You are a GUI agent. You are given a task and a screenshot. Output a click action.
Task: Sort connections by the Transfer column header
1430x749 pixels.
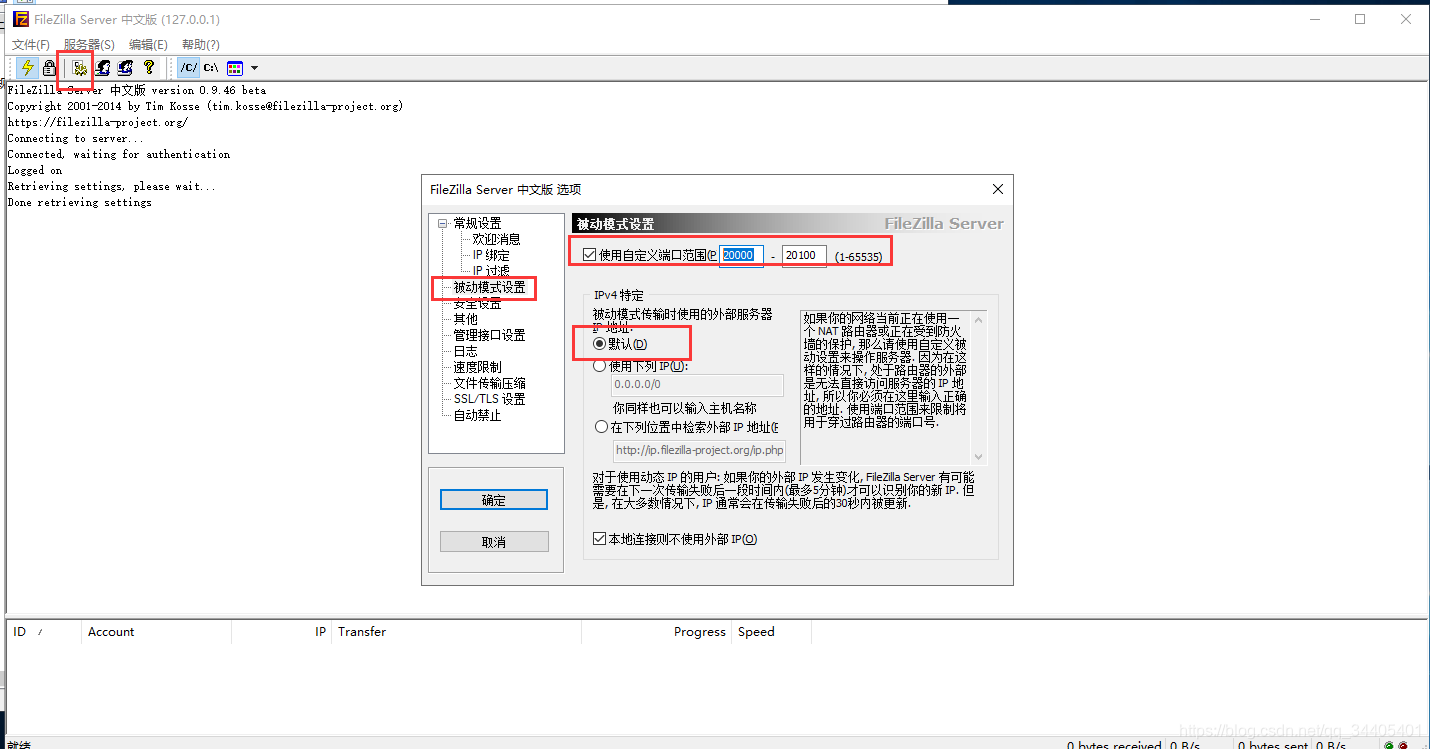click(456, 632)
